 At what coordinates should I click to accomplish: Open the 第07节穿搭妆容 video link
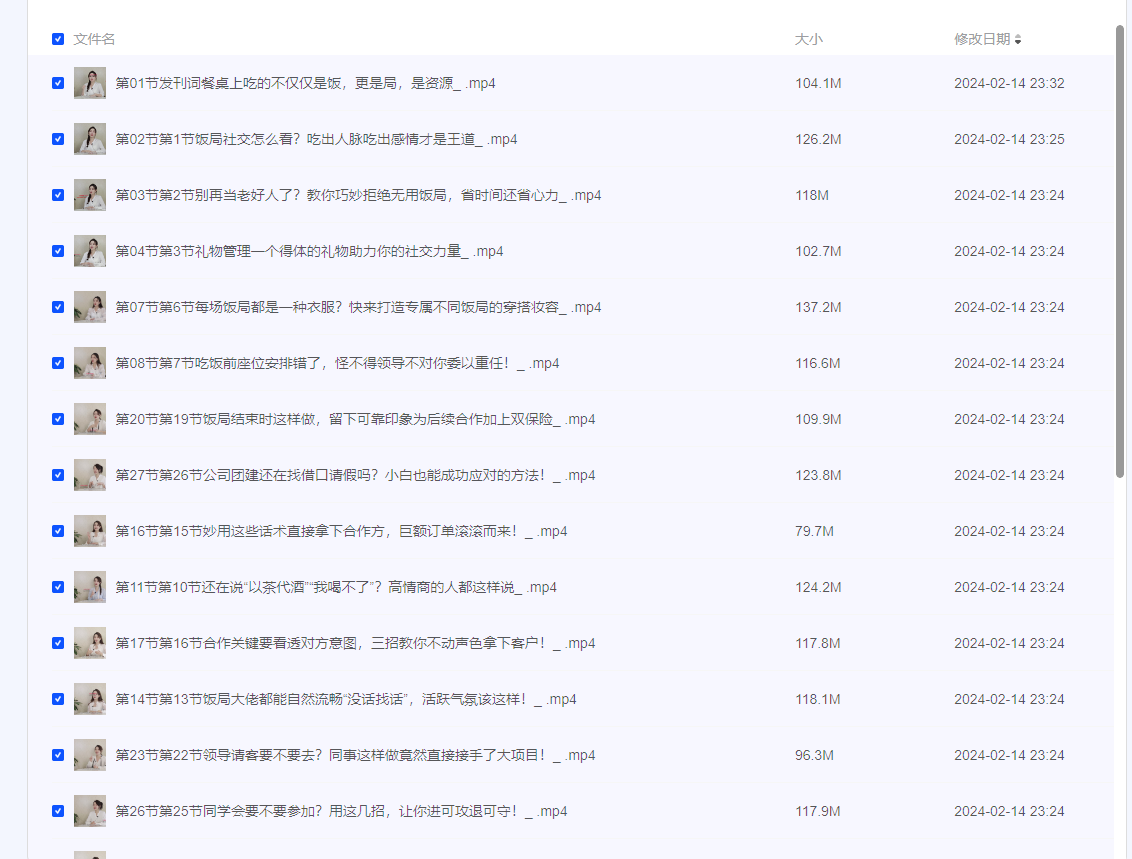[x=358, y=307]
